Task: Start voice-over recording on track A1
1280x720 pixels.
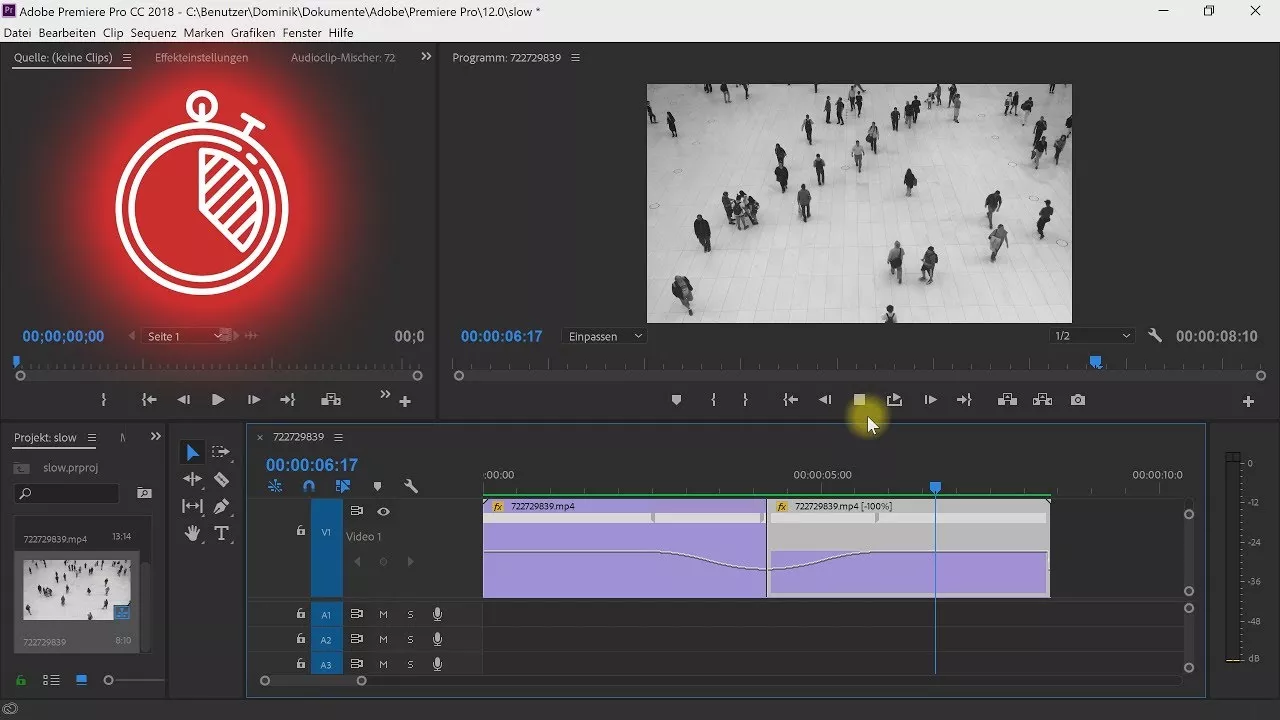Action: (437, 614)
